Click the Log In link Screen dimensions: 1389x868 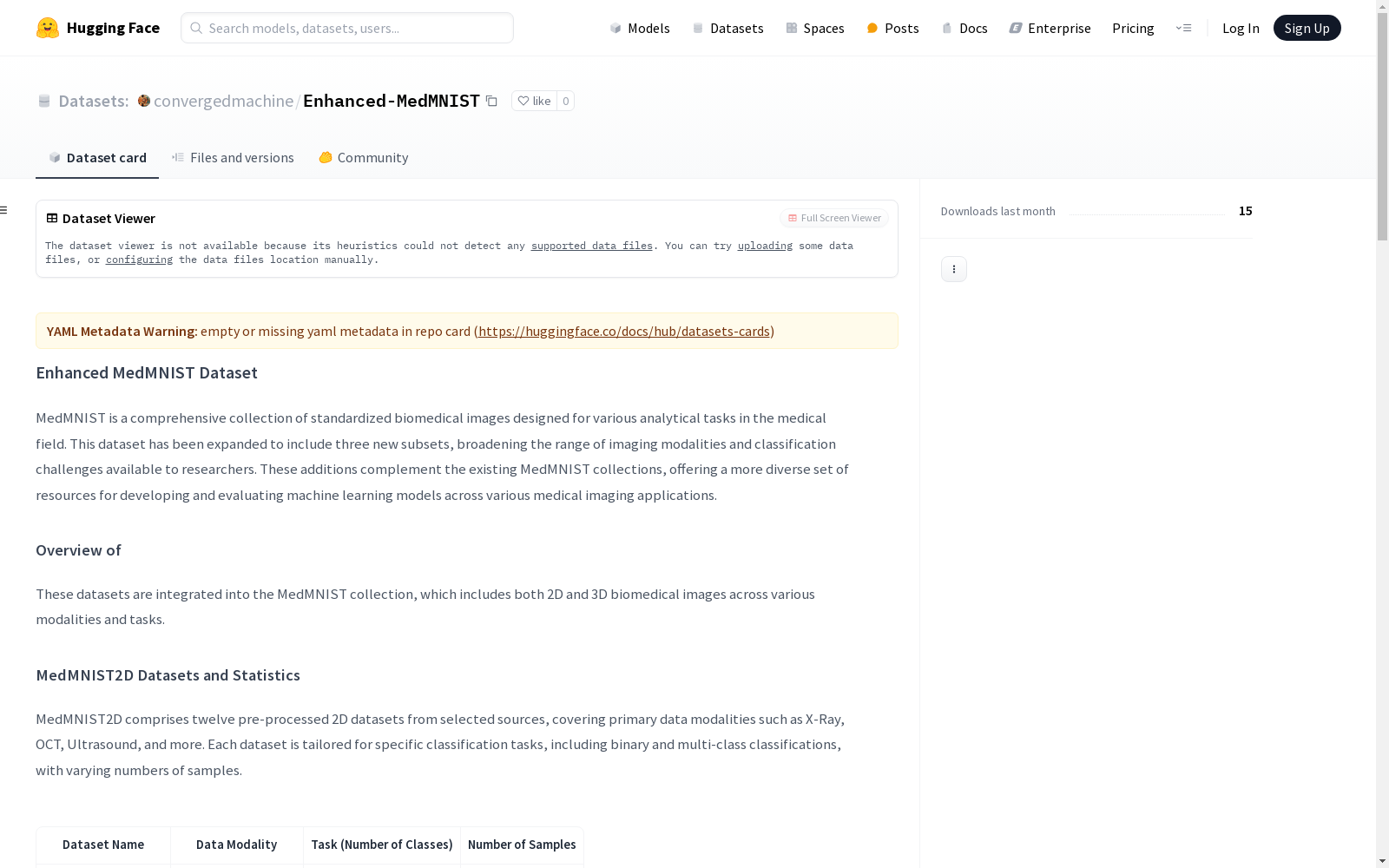[x=1241, y=28]
